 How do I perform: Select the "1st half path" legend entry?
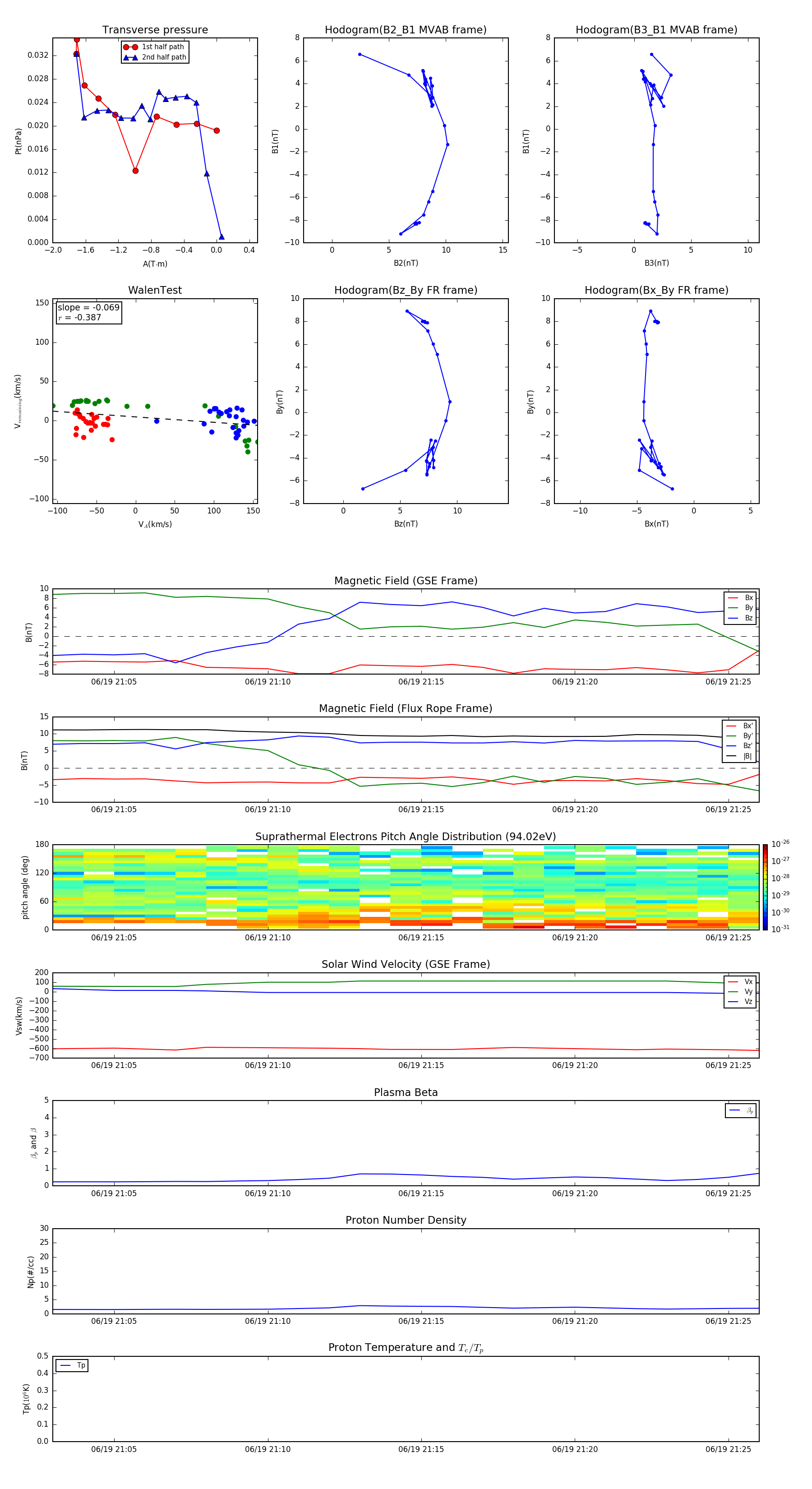click(x=154, y=47)
